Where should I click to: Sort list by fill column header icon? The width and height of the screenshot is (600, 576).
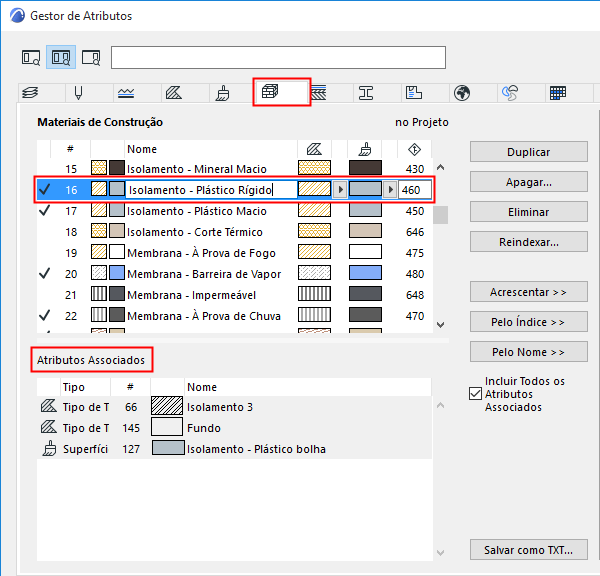click(x=314, y=149)
